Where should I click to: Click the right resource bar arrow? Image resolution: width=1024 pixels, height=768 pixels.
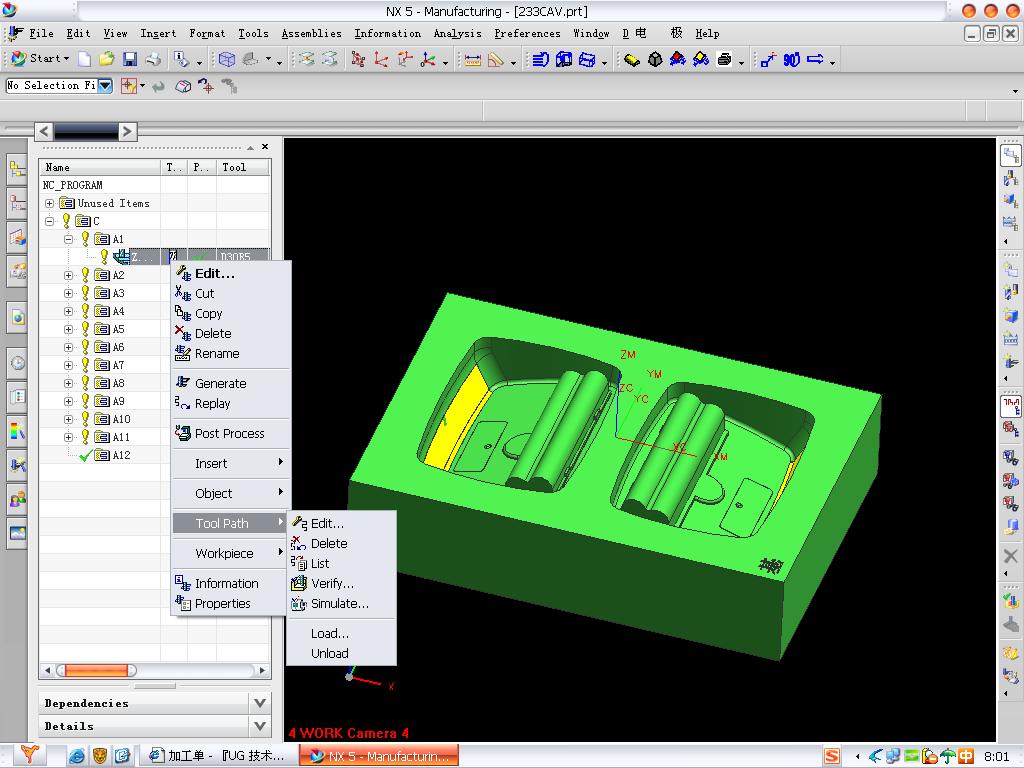(127, 131)
